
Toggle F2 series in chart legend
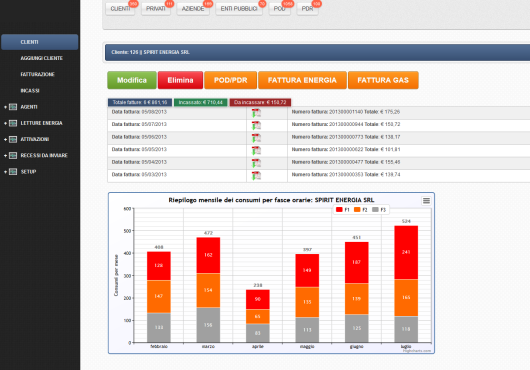(x=360, y=210)
